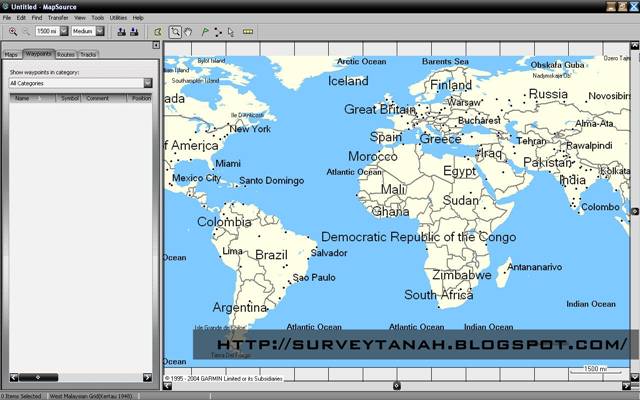Click waypoint list right scroll arrow

coord(147,378)
